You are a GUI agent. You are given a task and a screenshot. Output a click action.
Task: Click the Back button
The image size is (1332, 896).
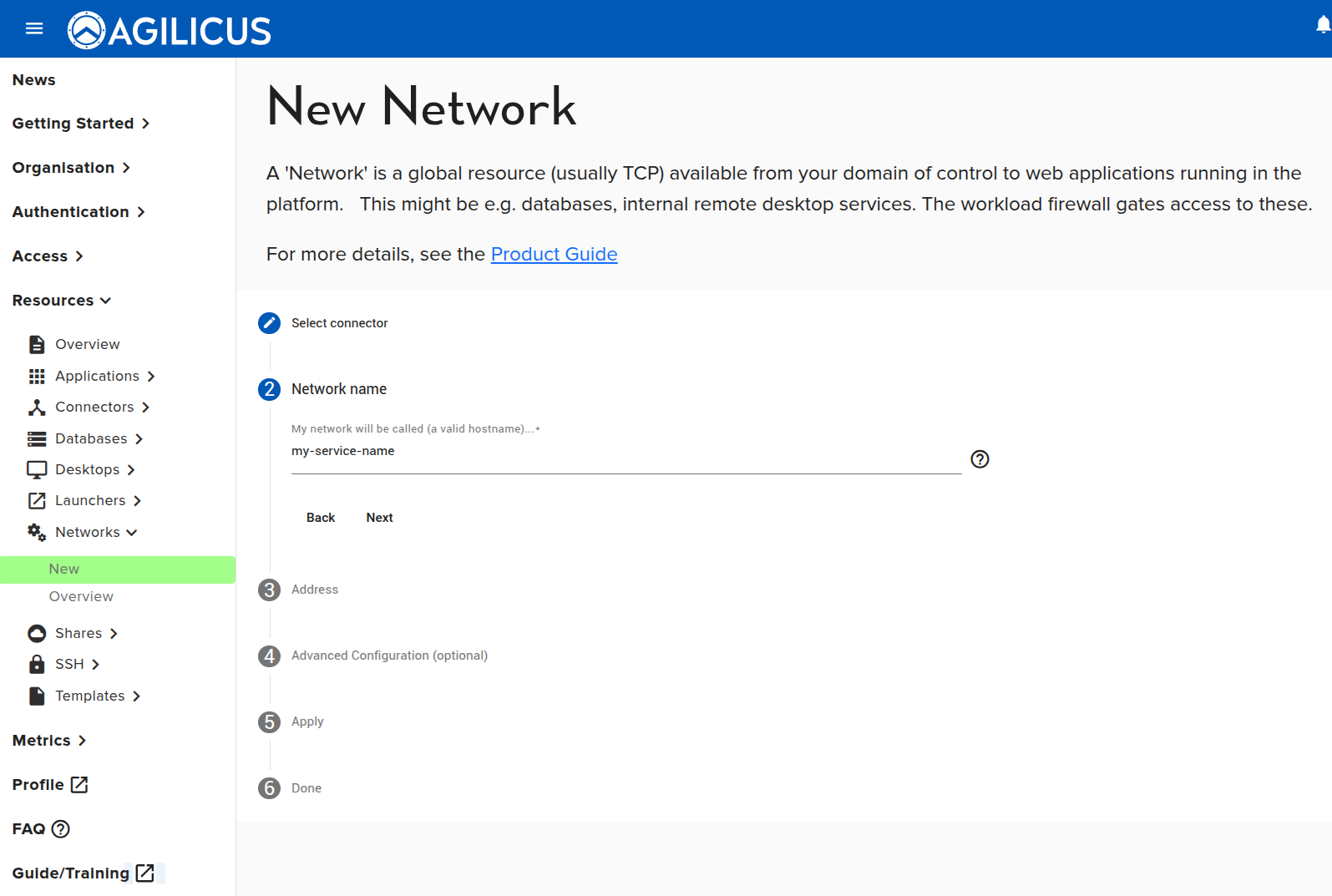321,518
